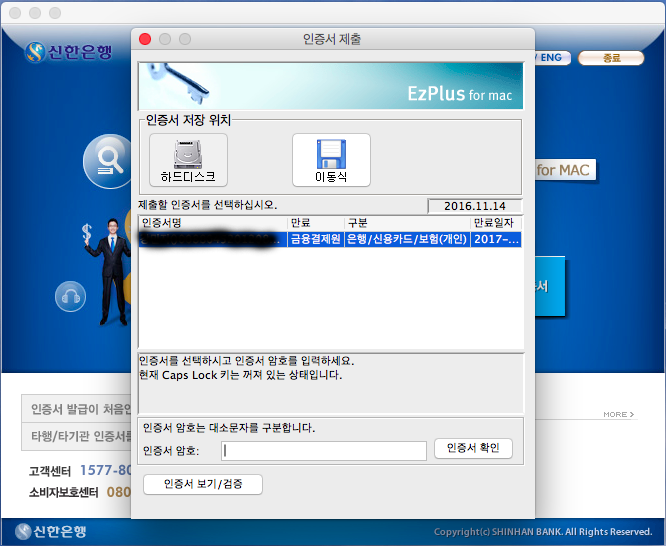Sort by the 만료 column header
This screenshot has height=546, width=666.
click(x=316, y=223)
